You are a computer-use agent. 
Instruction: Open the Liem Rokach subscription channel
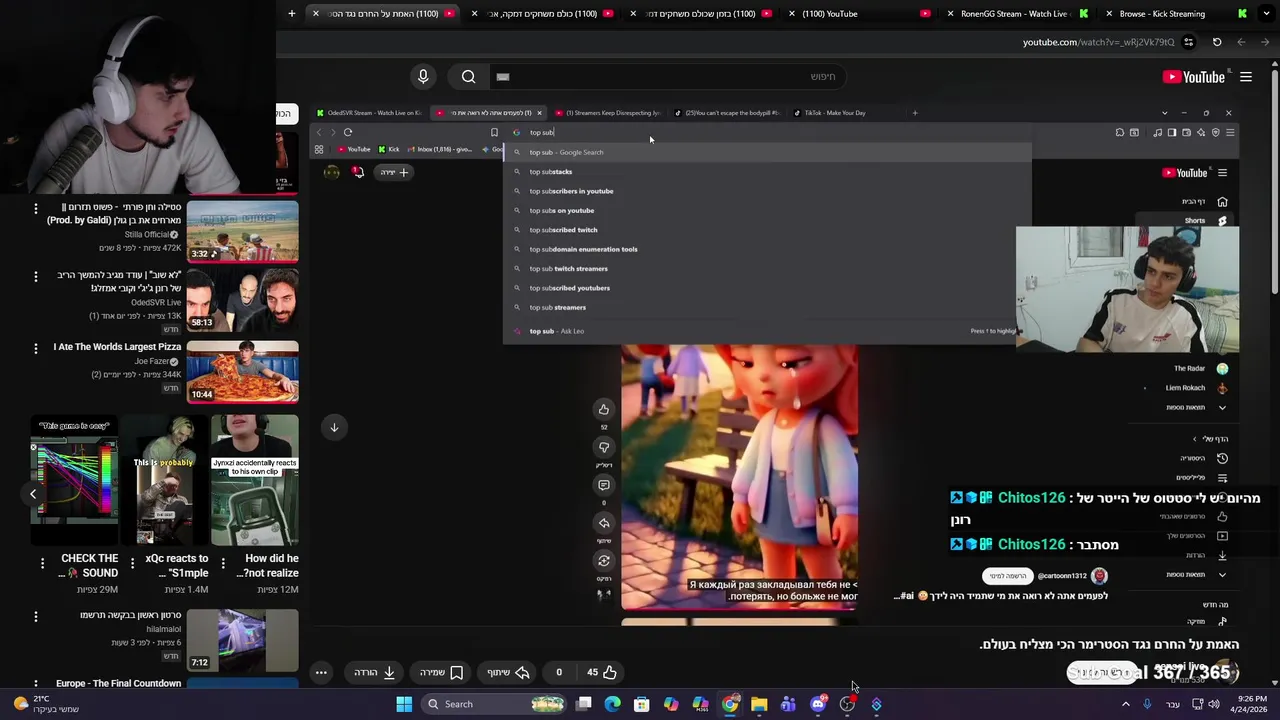pyautogui.click(x=1194, y=388)
